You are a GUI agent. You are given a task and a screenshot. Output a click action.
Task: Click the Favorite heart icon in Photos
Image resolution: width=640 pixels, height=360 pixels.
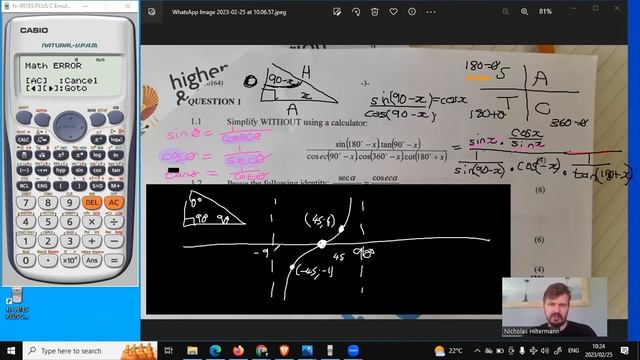coord(393,12)
